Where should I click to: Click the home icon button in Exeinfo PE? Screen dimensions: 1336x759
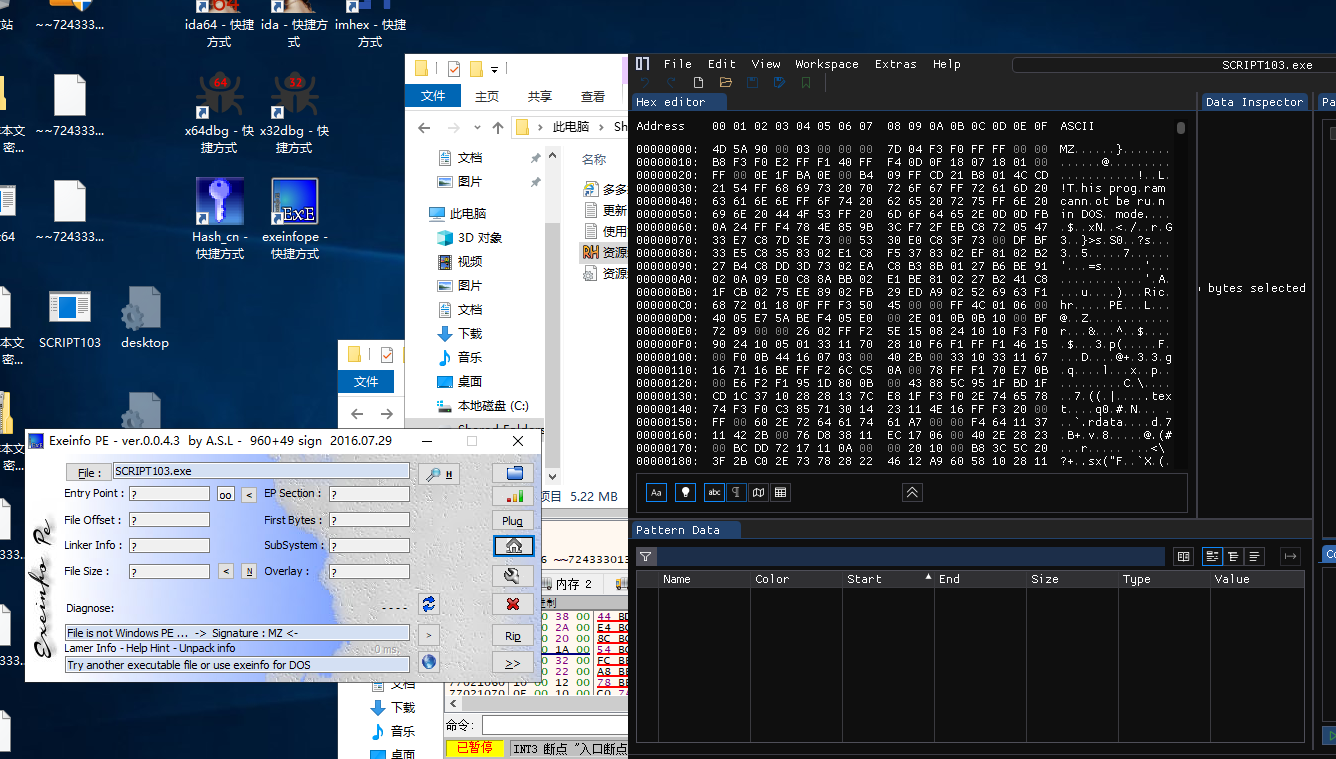(513, 545)
